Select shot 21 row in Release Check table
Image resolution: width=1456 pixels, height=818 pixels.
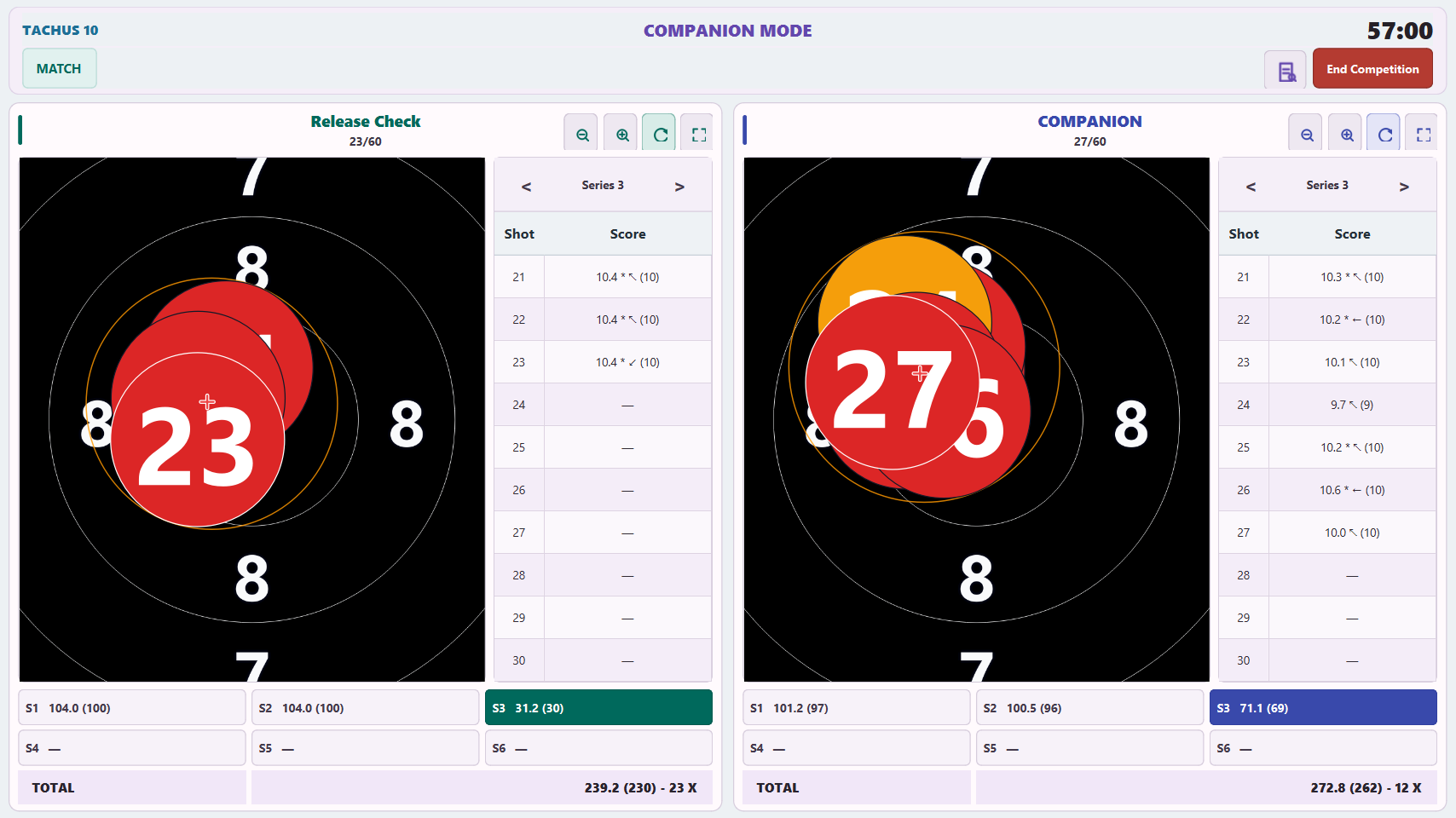tap(603, 277)
